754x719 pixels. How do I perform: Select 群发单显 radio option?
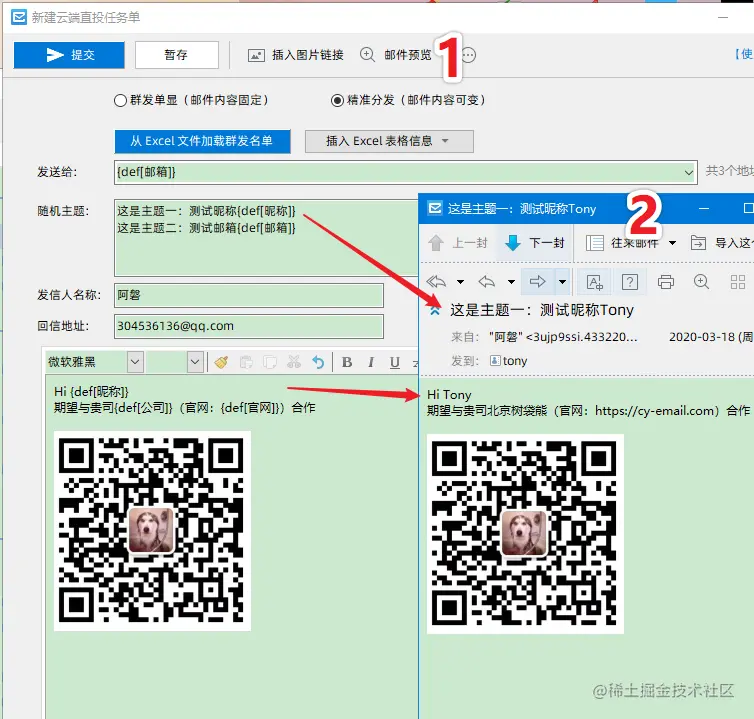coord(120,101)
